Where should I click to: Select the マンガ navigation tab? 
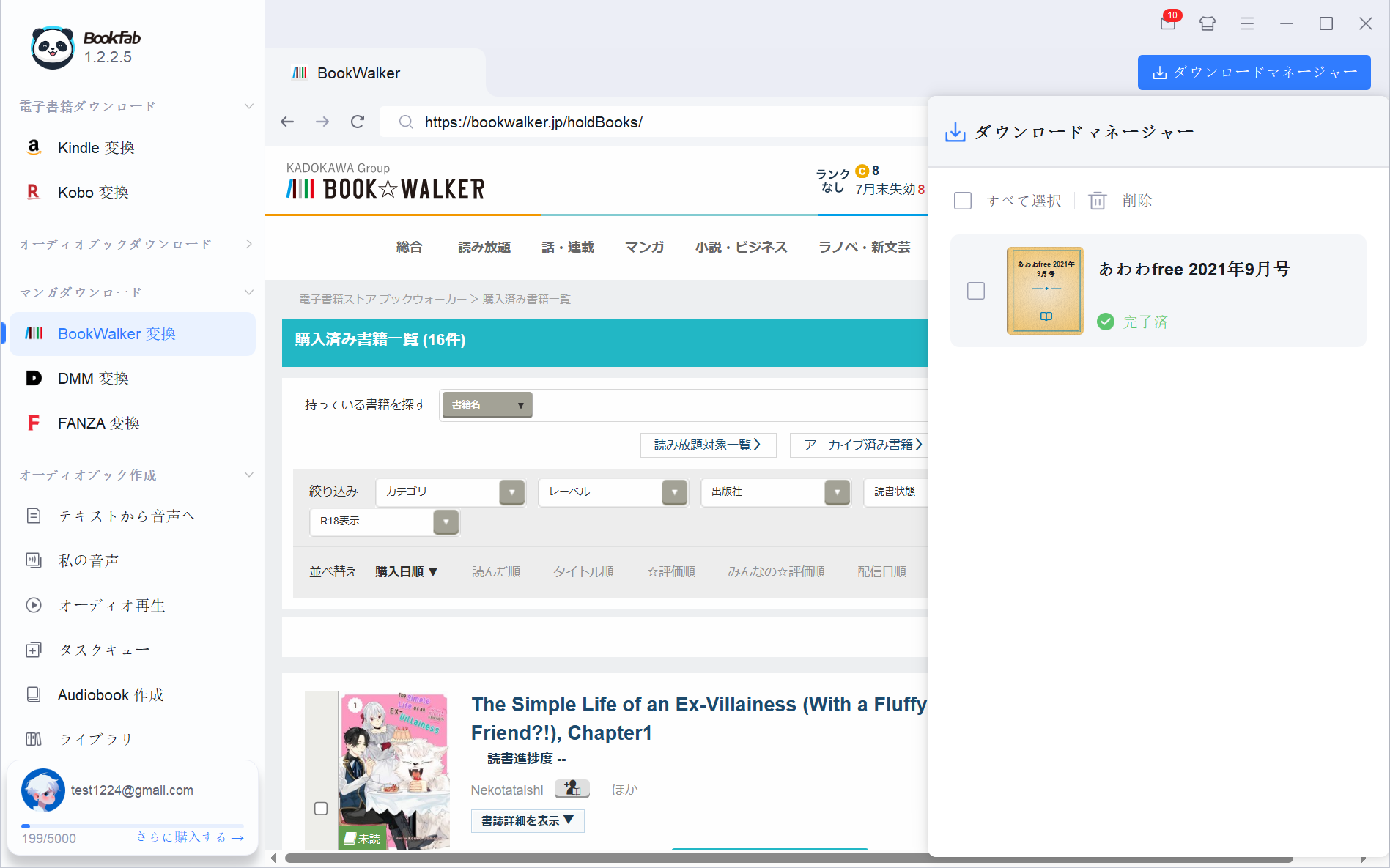coord(644,248)
